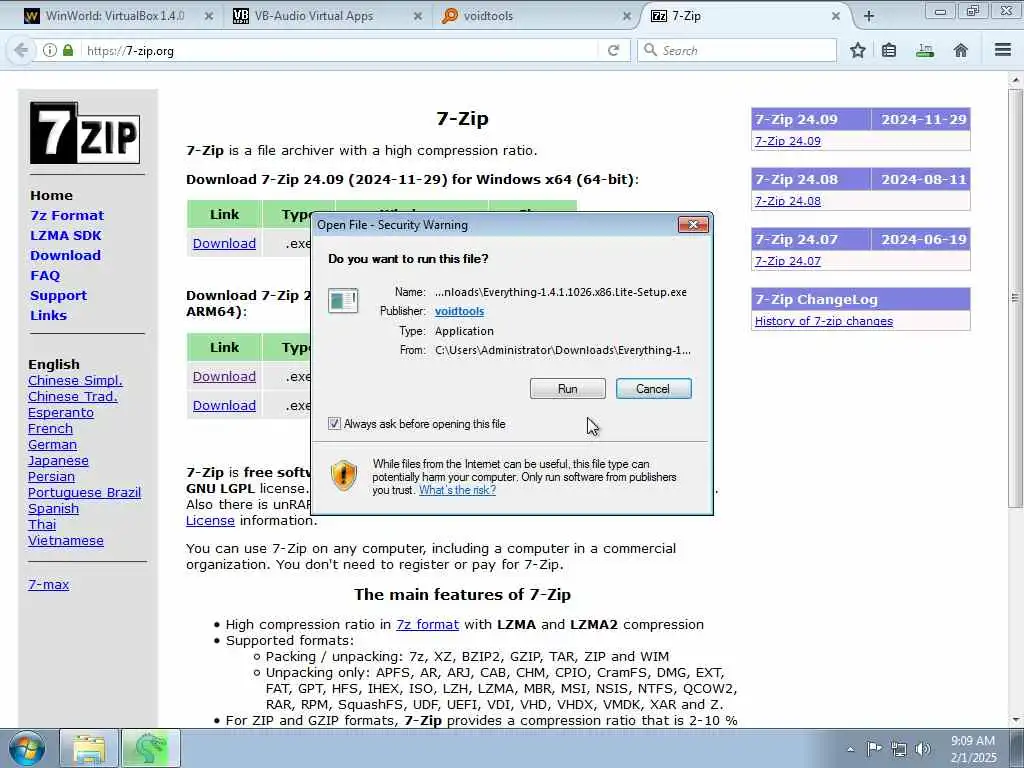The height and width of the screenshot is (768, 1024).
Task: Switch language to Japanese
Action: coord(58,461)
